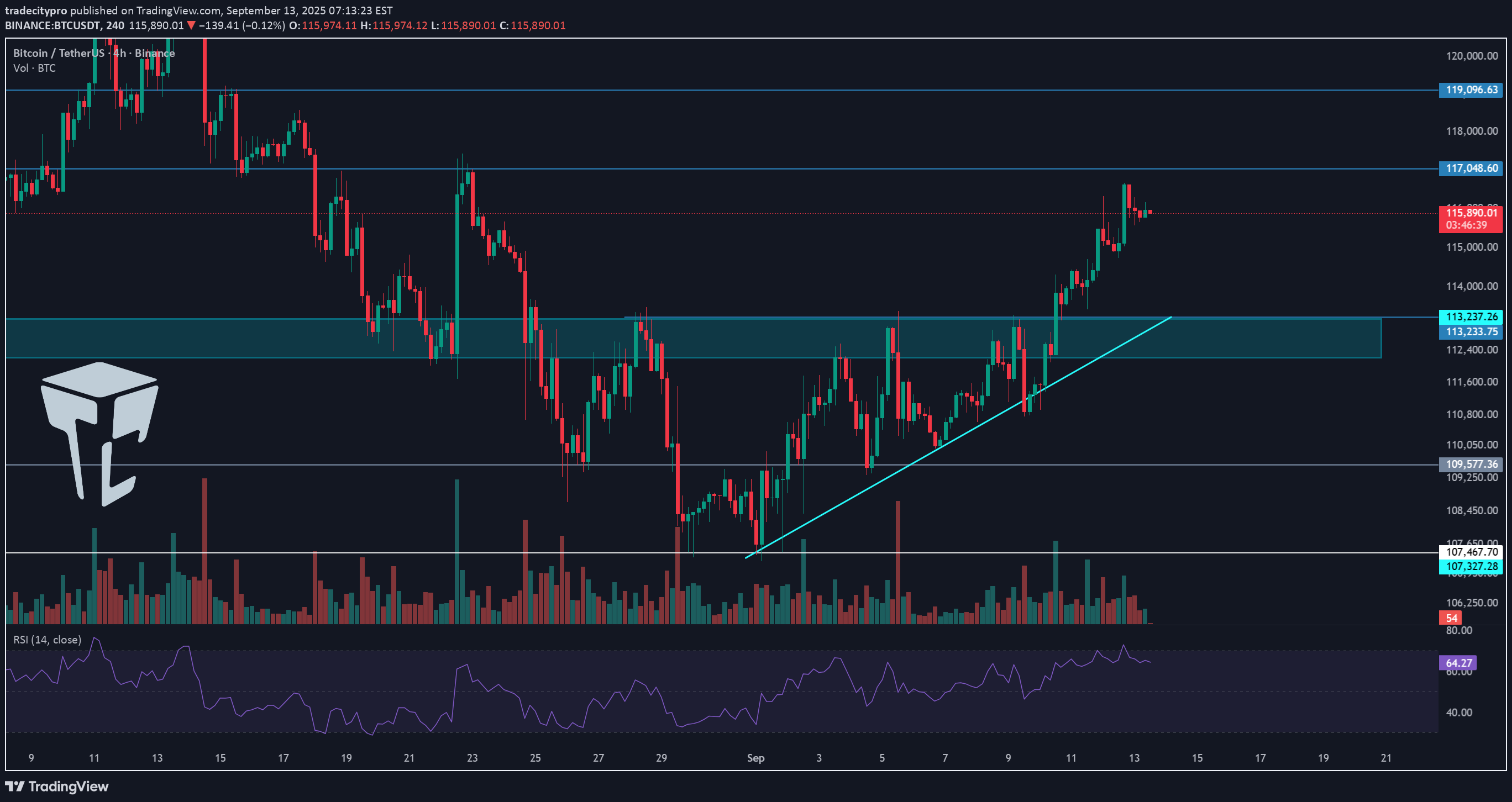Select date 29 on the time axis
1512x802 pixels.
(x=662, y=758)
